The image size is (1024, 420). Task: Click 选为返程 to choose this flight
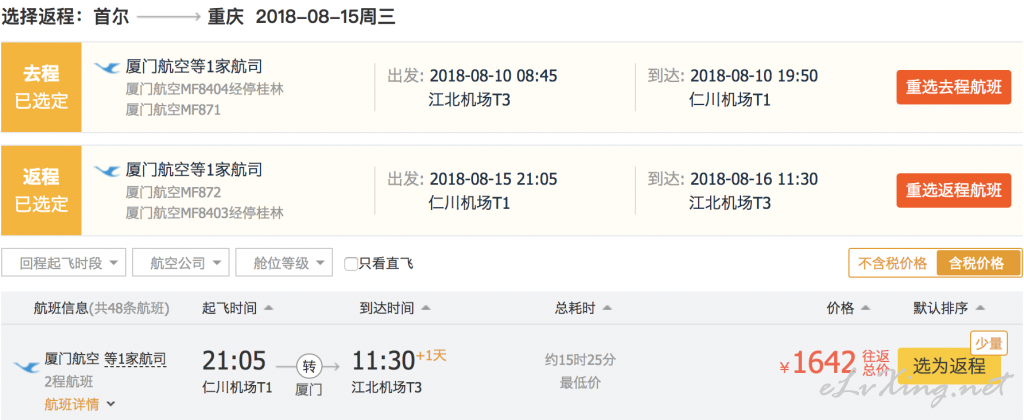(949, 366)
